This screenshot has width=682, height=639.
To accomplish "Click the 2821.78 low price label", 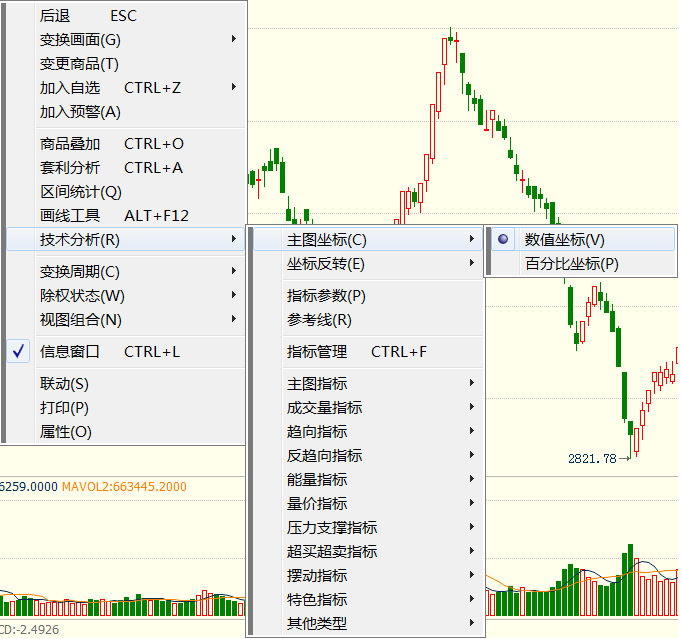I will (592, 459).
